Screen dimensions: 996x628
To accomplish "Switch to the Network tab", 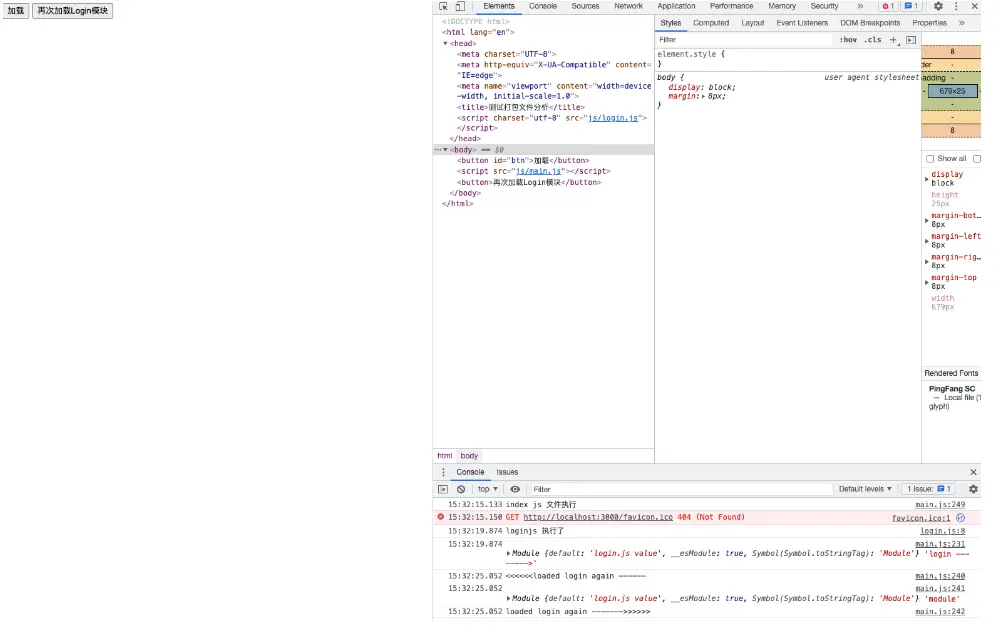I will pyautogui.click(x=628, y=6).
